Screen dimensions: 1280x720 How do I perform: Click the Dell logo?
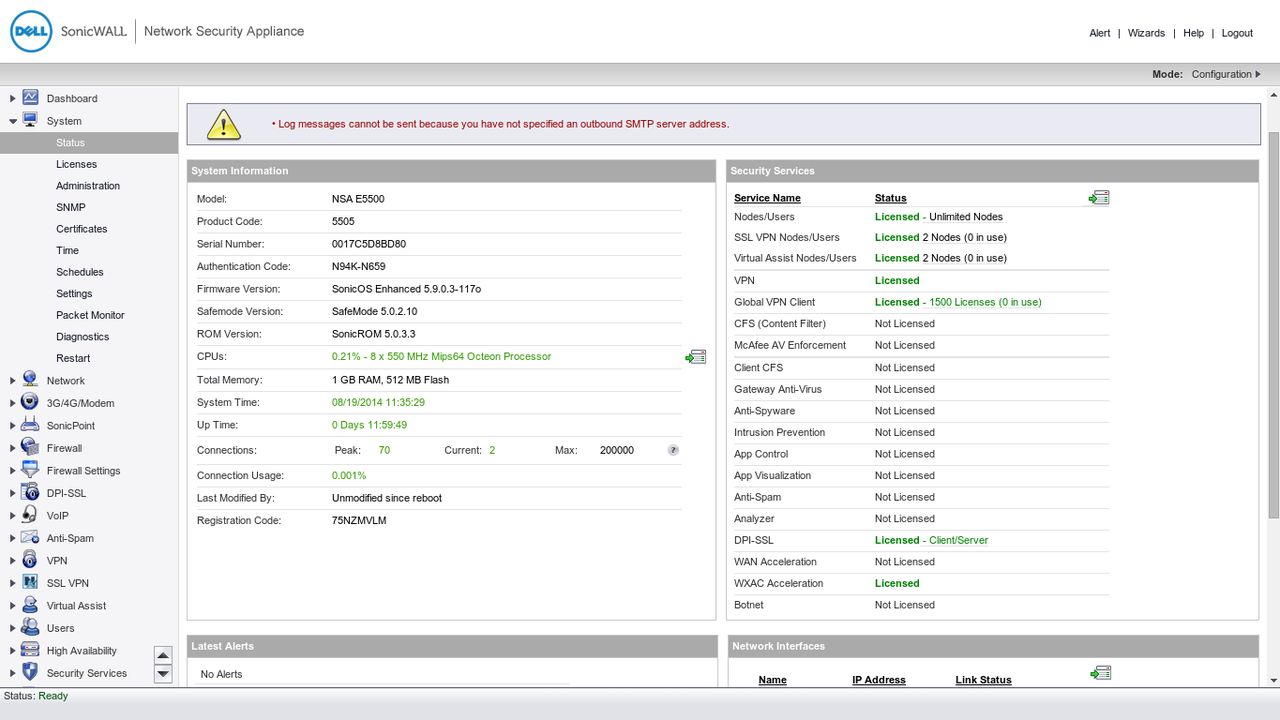click(31, 31)
